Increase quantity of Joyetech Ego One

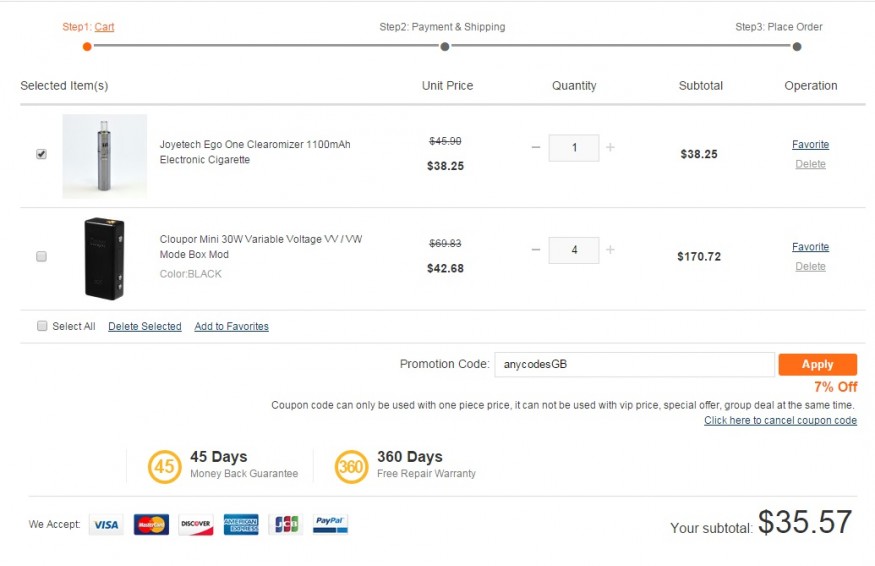[x=610, y=147]
